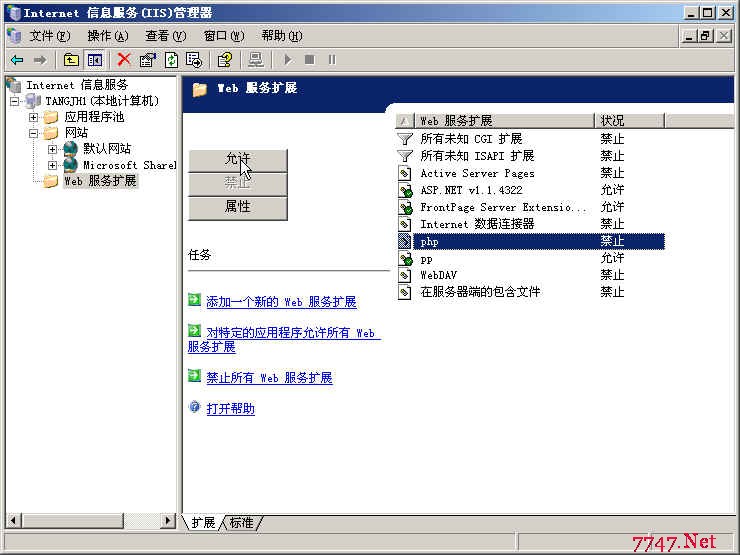Click the Start (play) toolbar button
The image size is (740, 555).
click(x=287, y=60)
